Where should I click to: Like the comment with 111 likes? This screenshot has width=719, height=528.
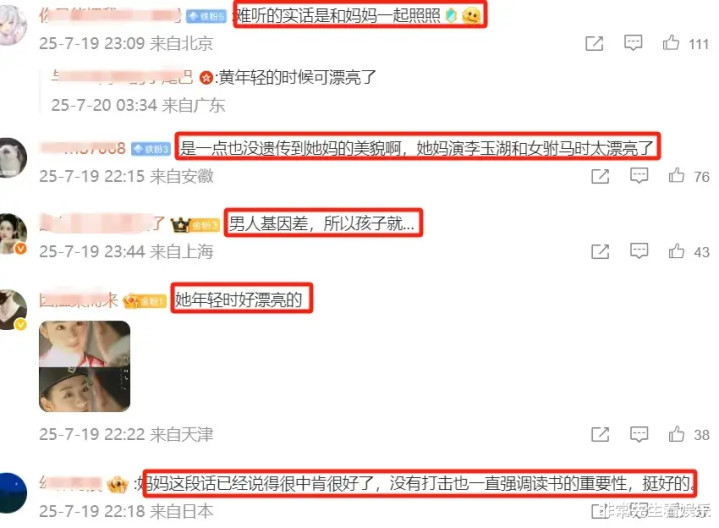click(671, 43)
